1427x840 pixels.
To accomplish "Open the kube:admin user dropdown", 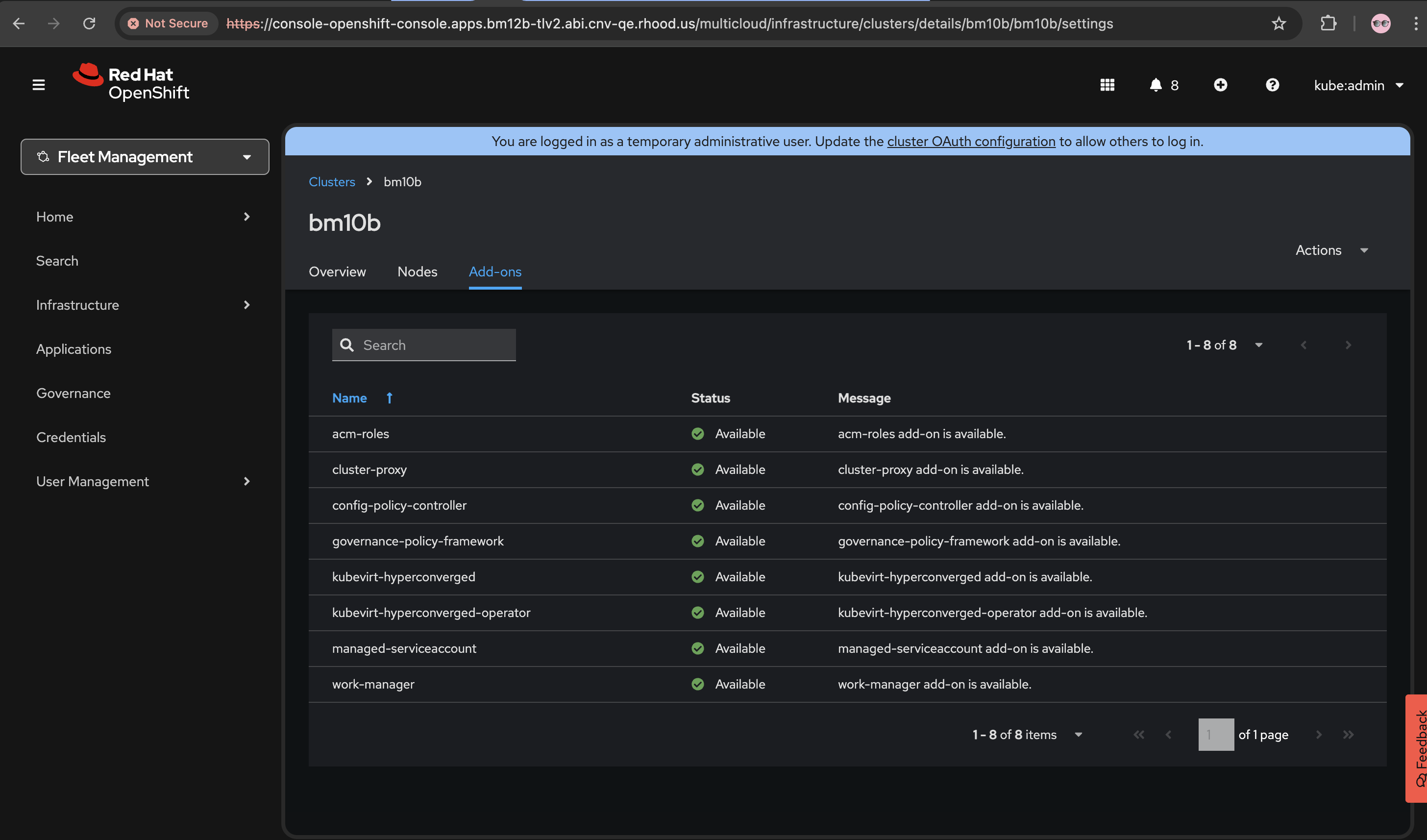I will coord(1358,86).
